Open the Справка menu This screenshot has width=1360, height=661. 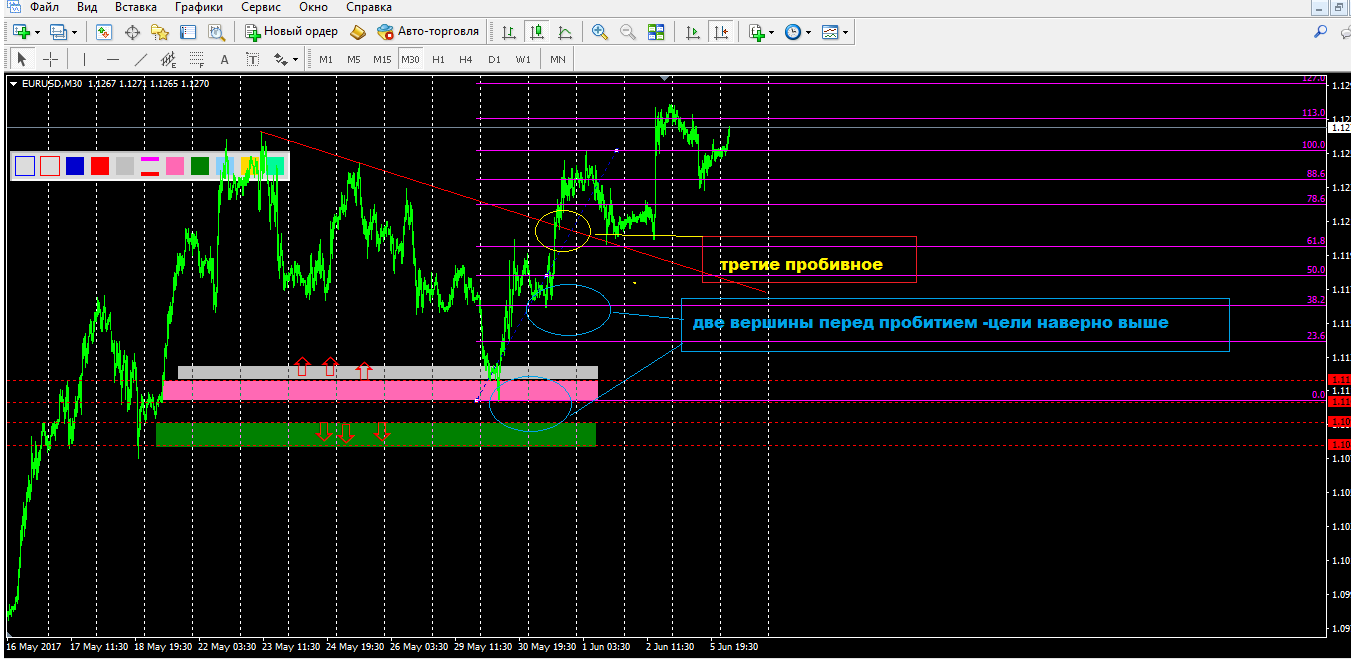coord(369,7)
